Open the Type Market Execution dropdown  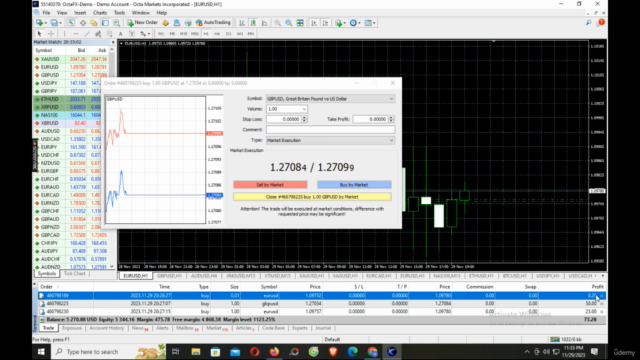tap(391, 140)
